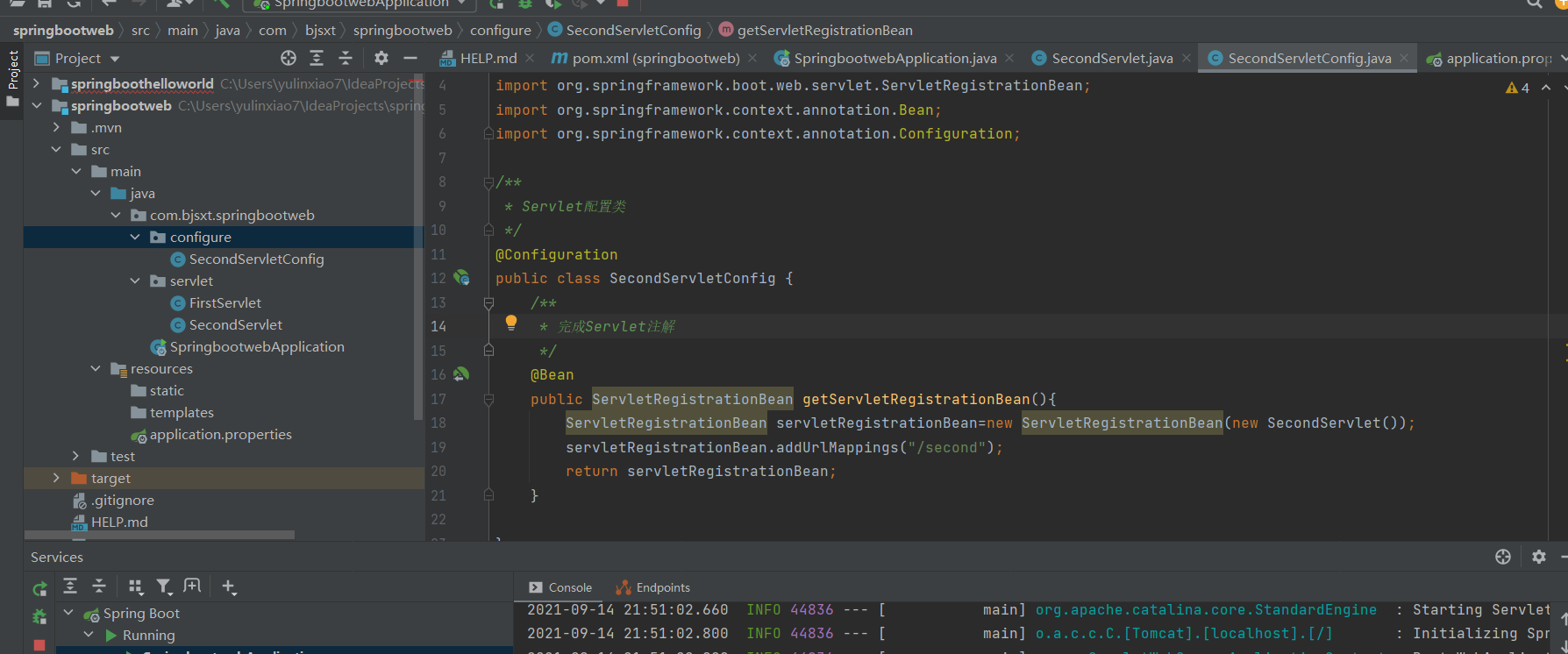Image resolution: width=1568 pixels, height=654 pixels.
Task: Open the Endpoints tab
Action: (652, 587)
